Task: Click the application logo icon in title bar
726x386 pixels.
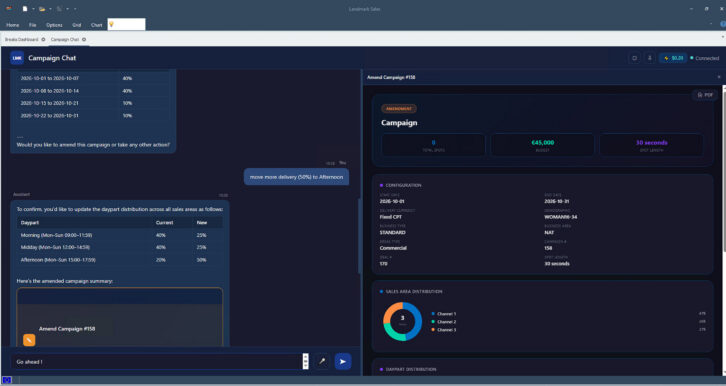Action: (8, 9)
